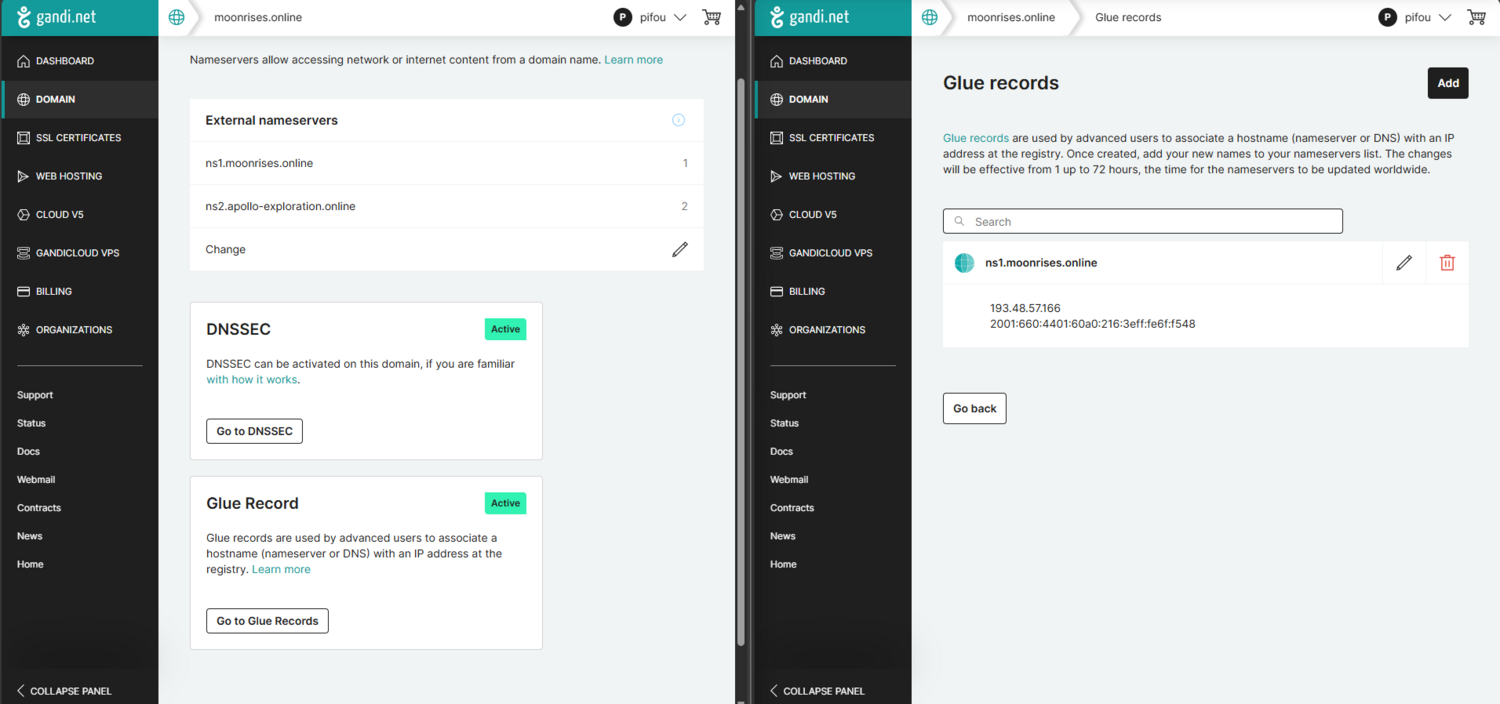Click the IPv6 address 2001:660:4401:60a0:216:3eff:fe6f:f548

[x=1093, y=324]
